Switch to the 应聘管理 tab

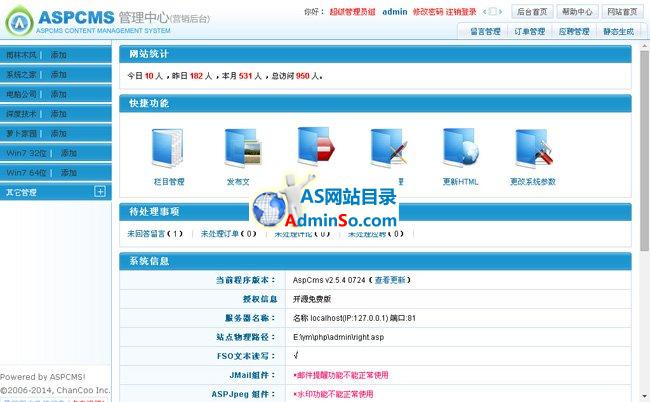(574, 31)
